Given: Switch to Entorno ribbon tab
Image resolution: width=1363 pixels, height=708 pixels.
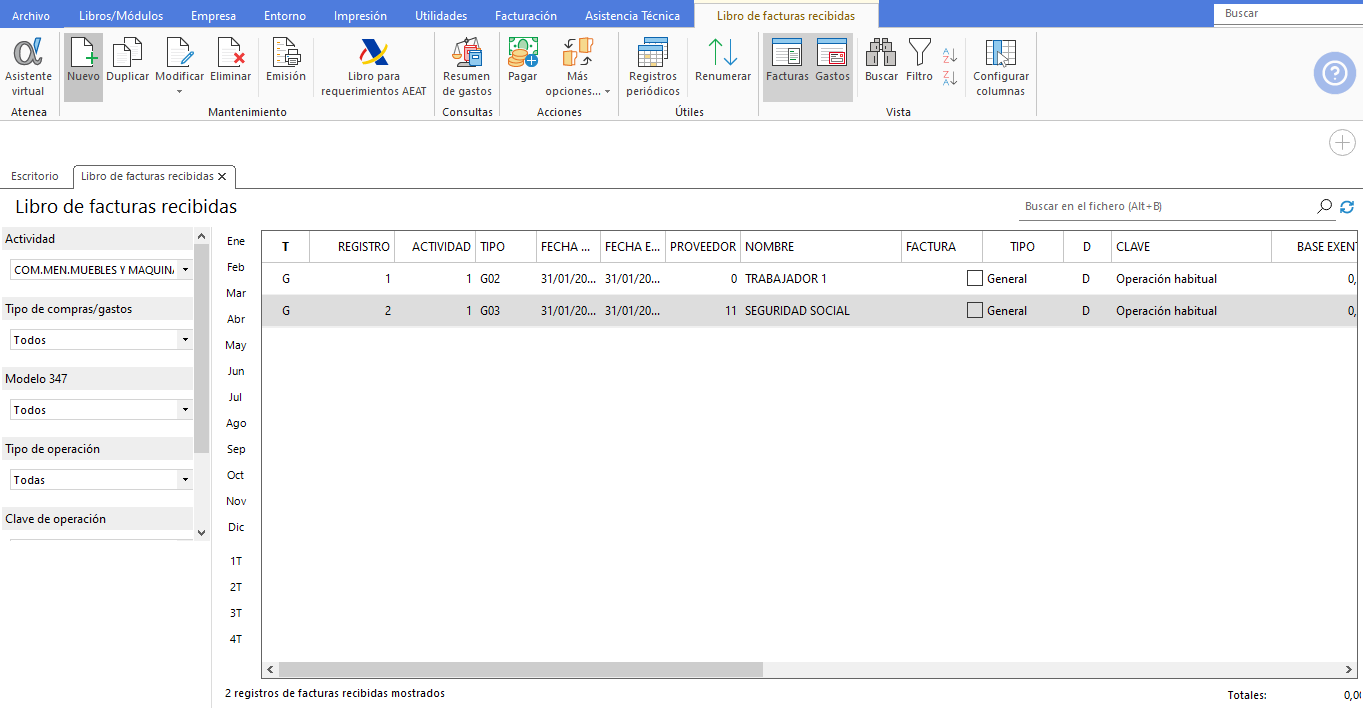Looking at the screenshot, I should click(x=286, y=16).
